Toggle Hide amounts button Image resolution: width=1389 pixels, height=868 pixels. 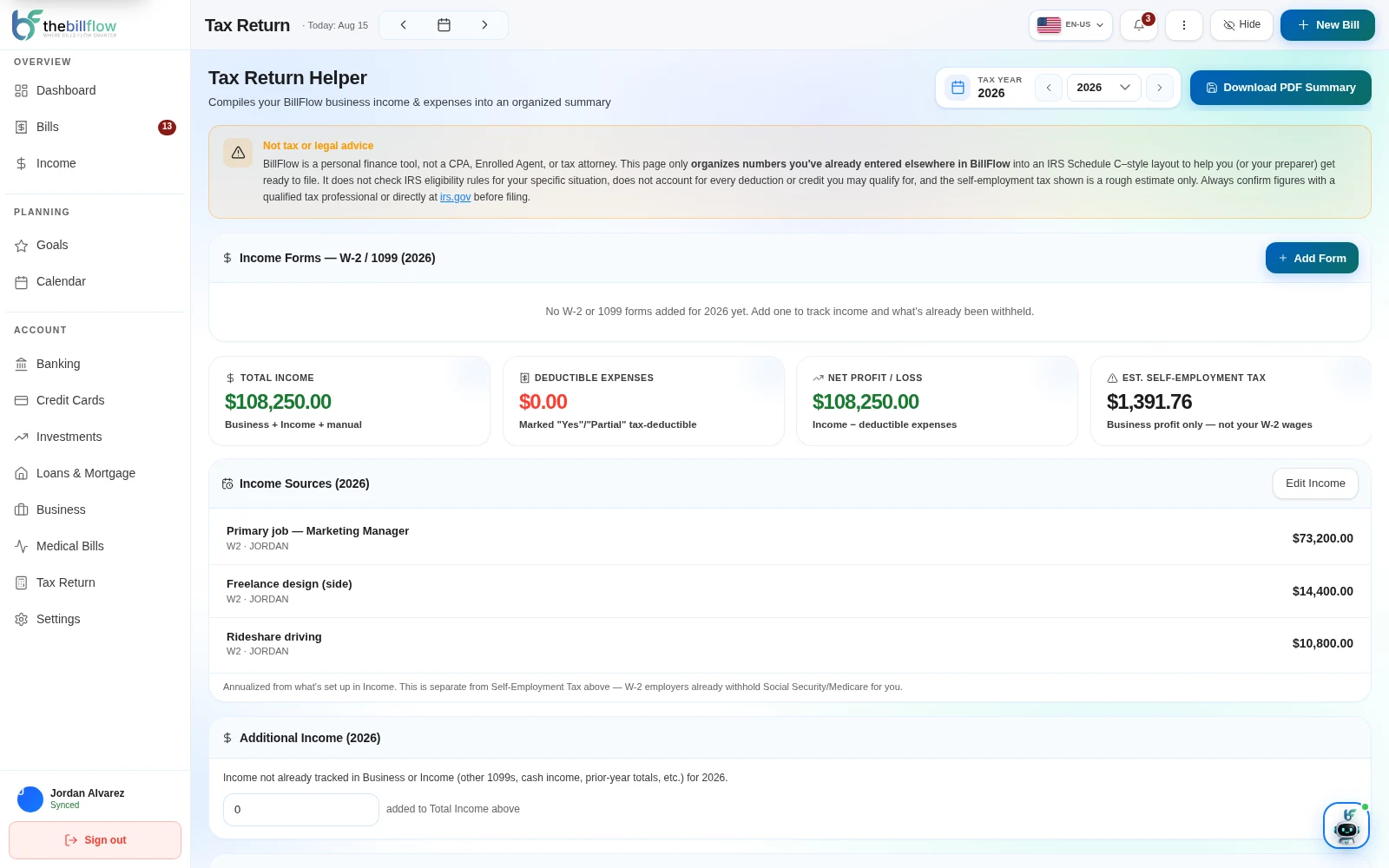1241,25
